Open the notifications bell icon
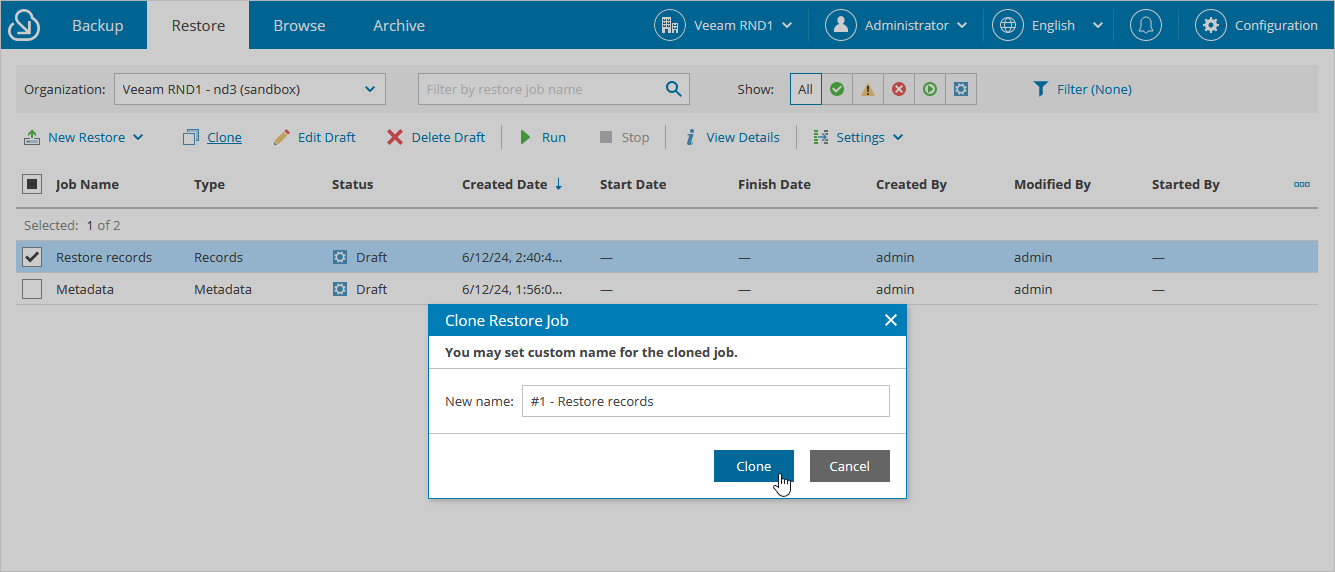 click(1146, 25)
